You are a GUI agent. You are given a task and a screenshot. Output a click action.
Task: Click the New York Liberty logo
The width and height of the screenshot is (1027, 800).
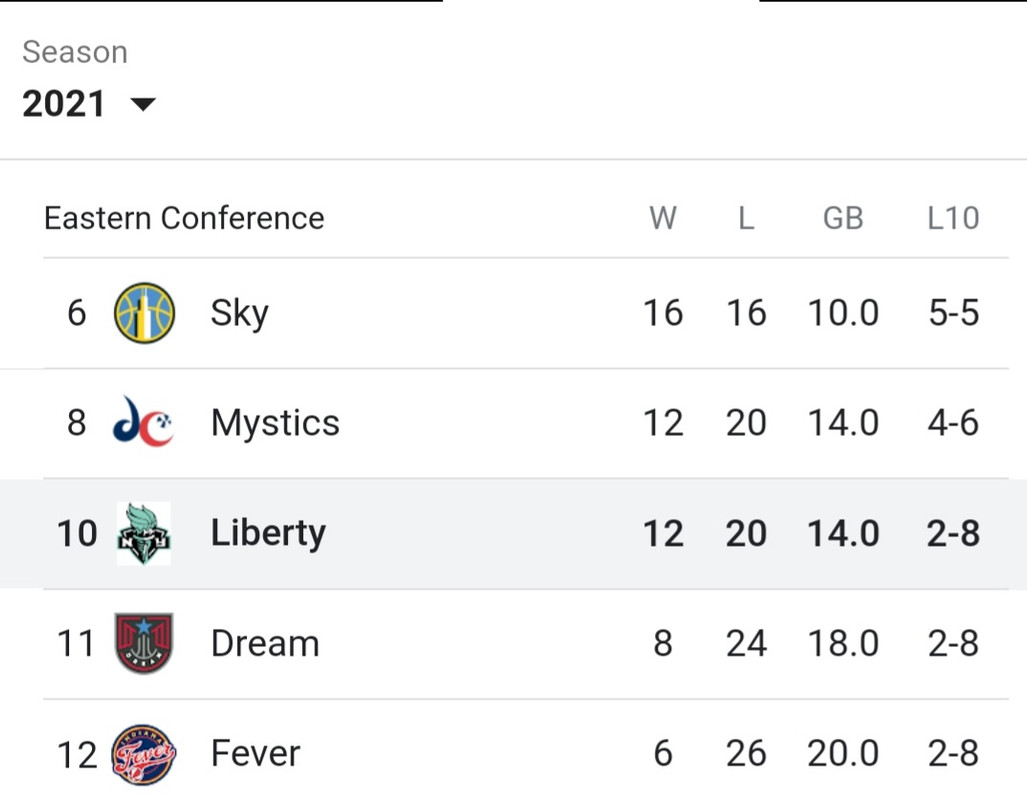(143, 533)
